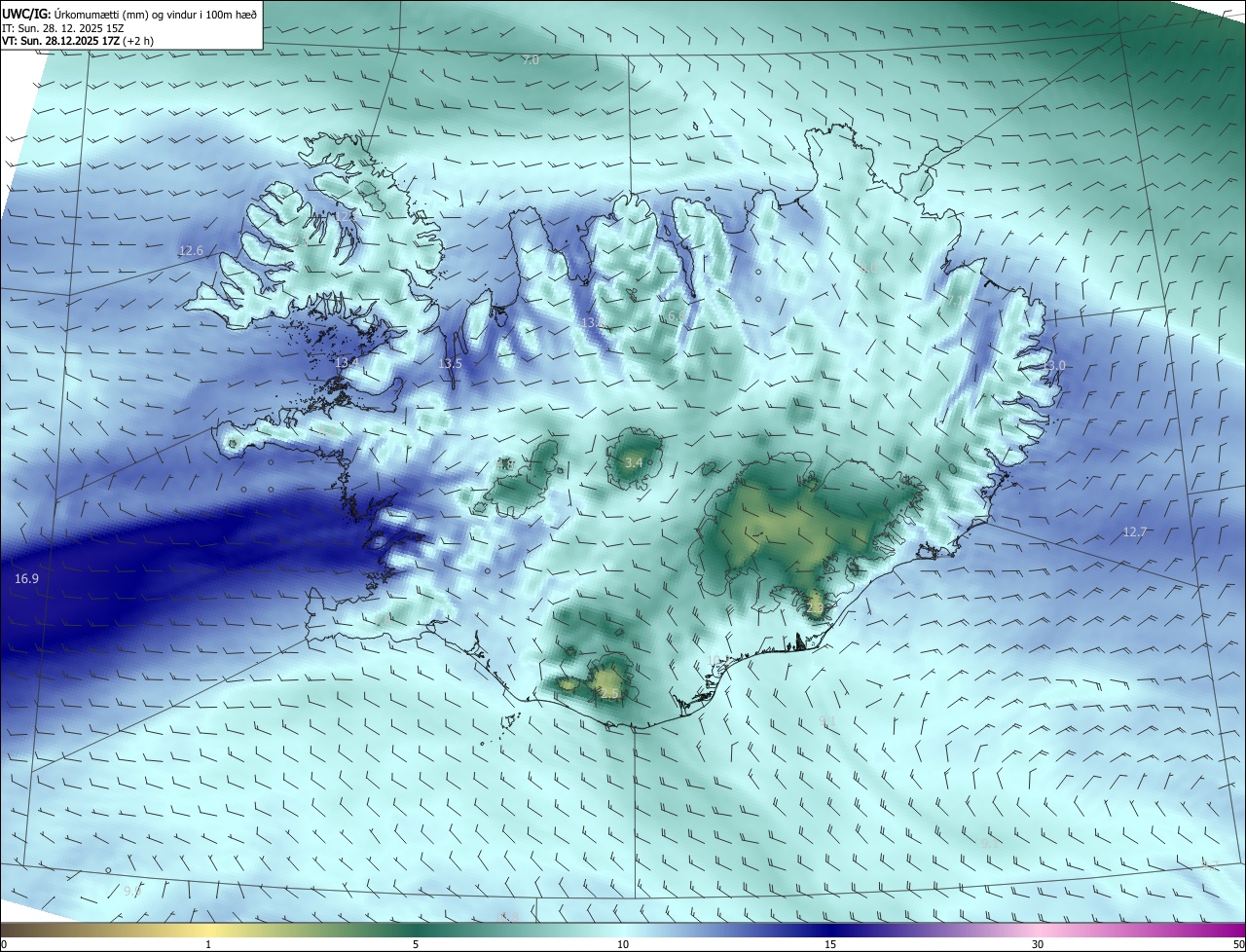Image resolution: width=1246 pixels, height=952 pixels.
Task: Click the colorbar tick label 30
Action: pos(1038,945)
